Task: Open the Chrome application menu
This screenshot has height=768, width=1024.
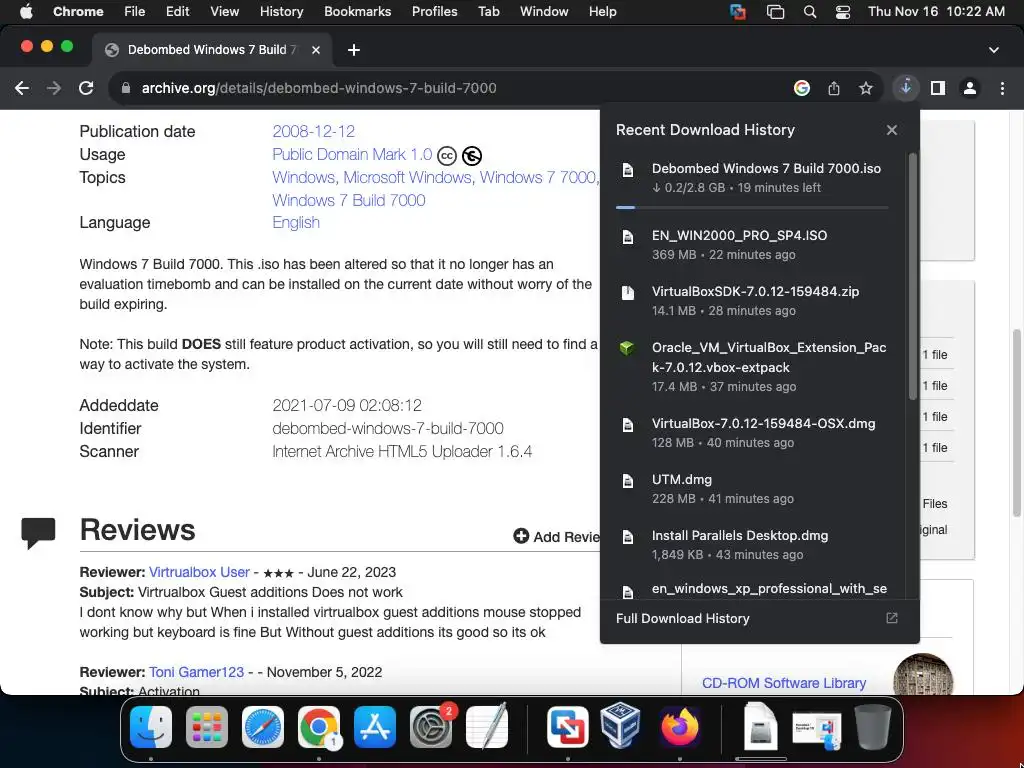Action: point(78,11)
